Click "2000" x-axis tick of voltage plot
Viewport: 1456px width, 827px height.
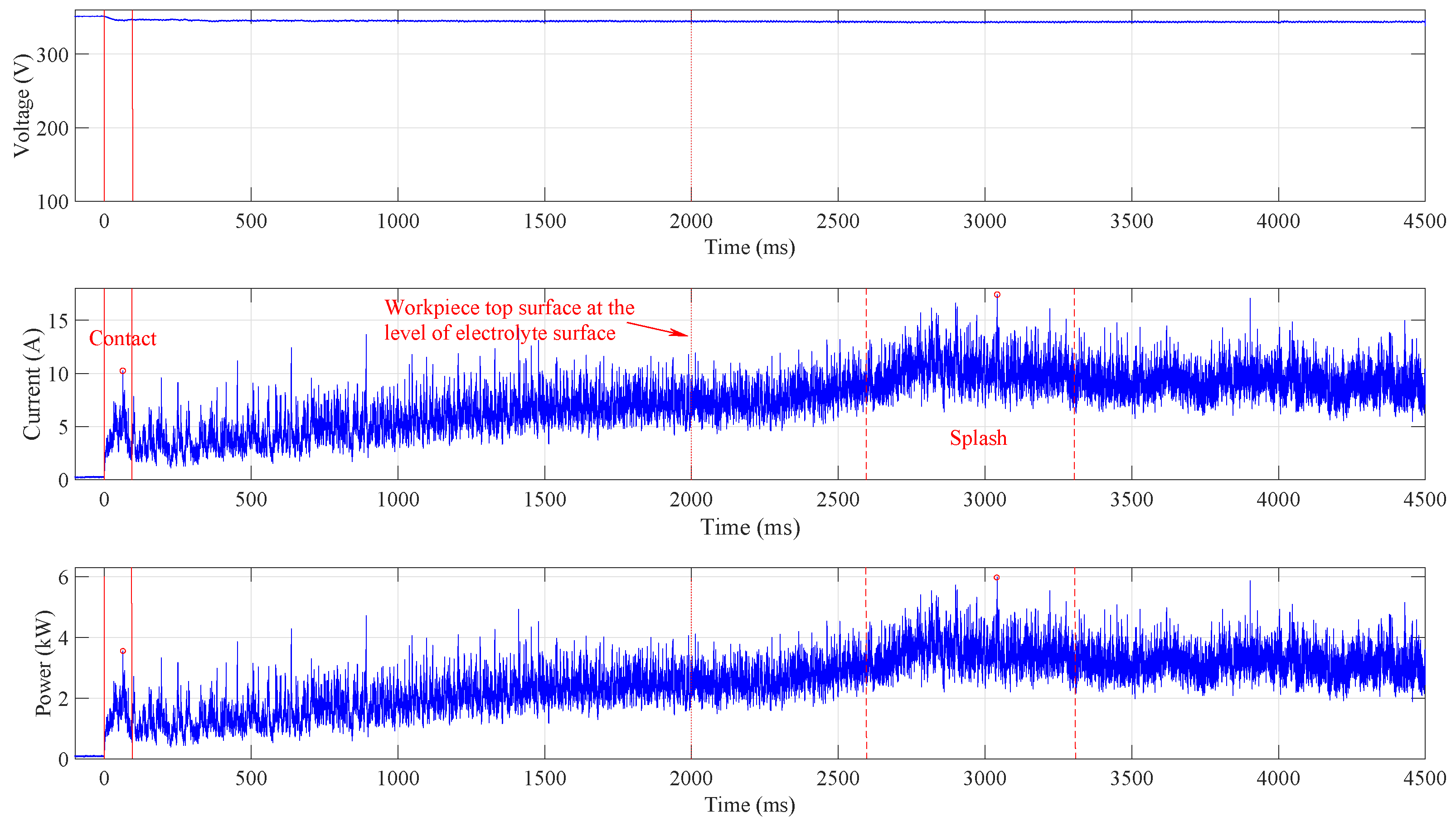(x=691, y=222)
